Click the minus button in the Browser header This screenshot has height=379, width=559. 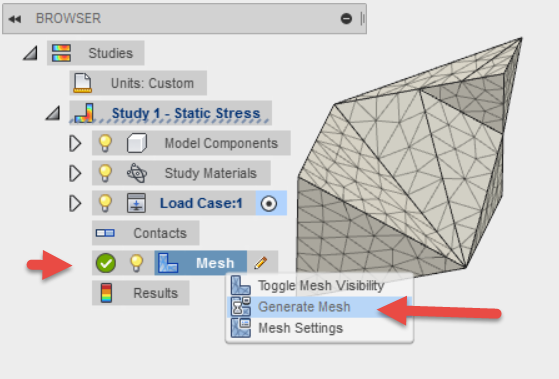(x=346, y=19)
